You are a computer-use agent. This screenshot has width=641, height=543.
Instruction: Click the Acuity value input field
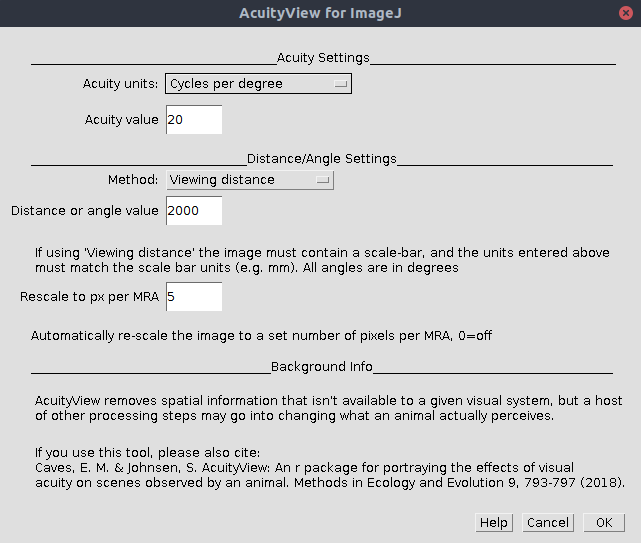coord(194,119)
